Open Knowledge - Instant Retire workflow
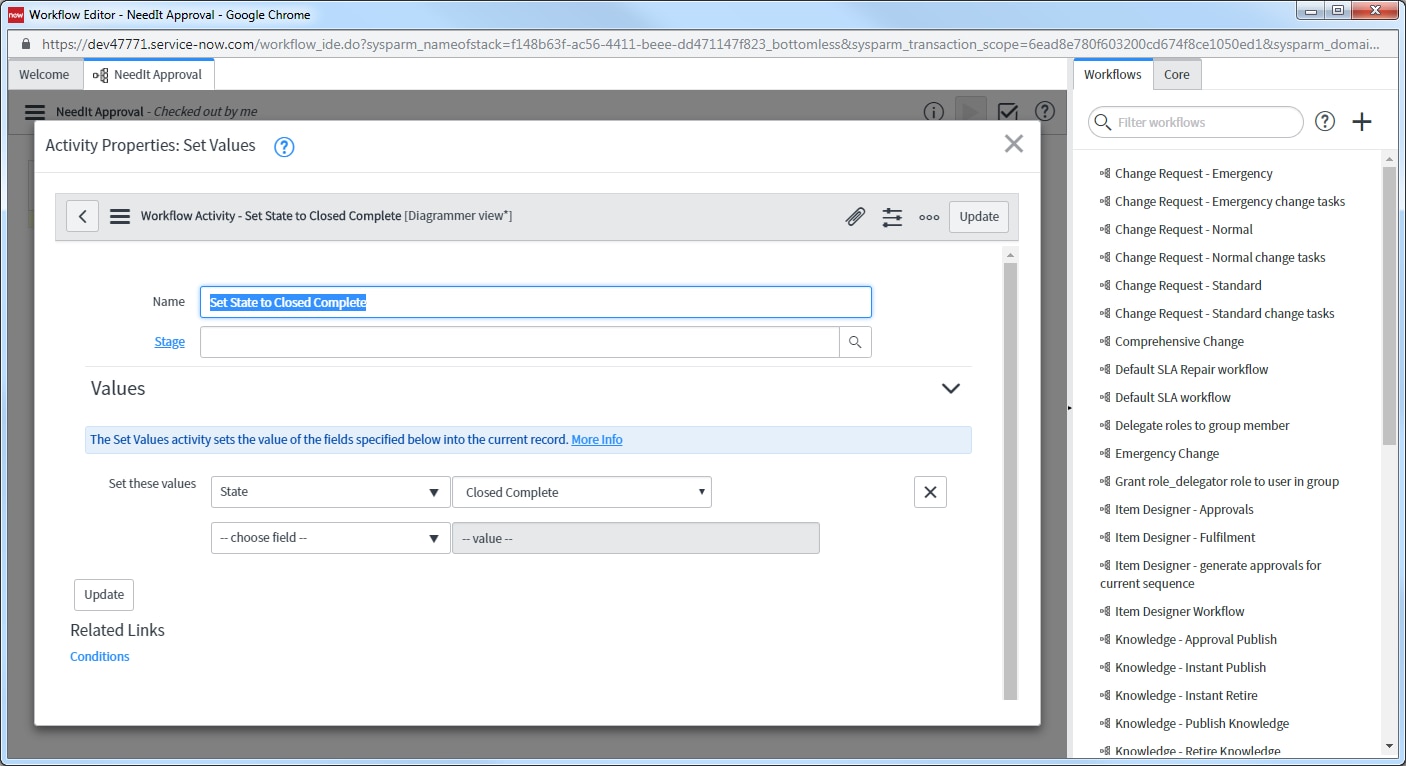This screenshot has width=1406, height=766. [x=1186, y=696]
